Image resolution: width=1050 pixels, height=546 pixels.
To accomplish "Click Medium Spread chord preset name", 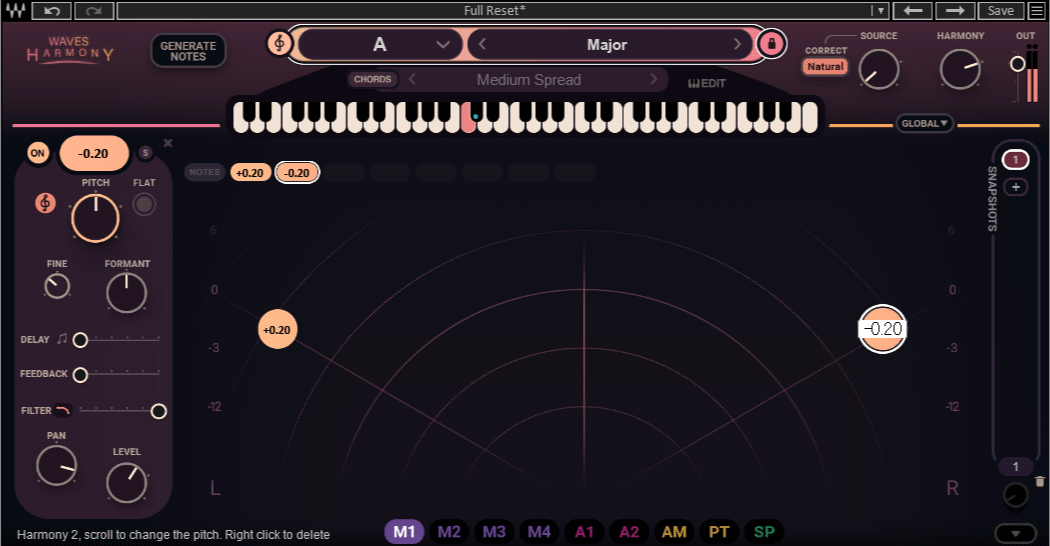I will (529, 80).
